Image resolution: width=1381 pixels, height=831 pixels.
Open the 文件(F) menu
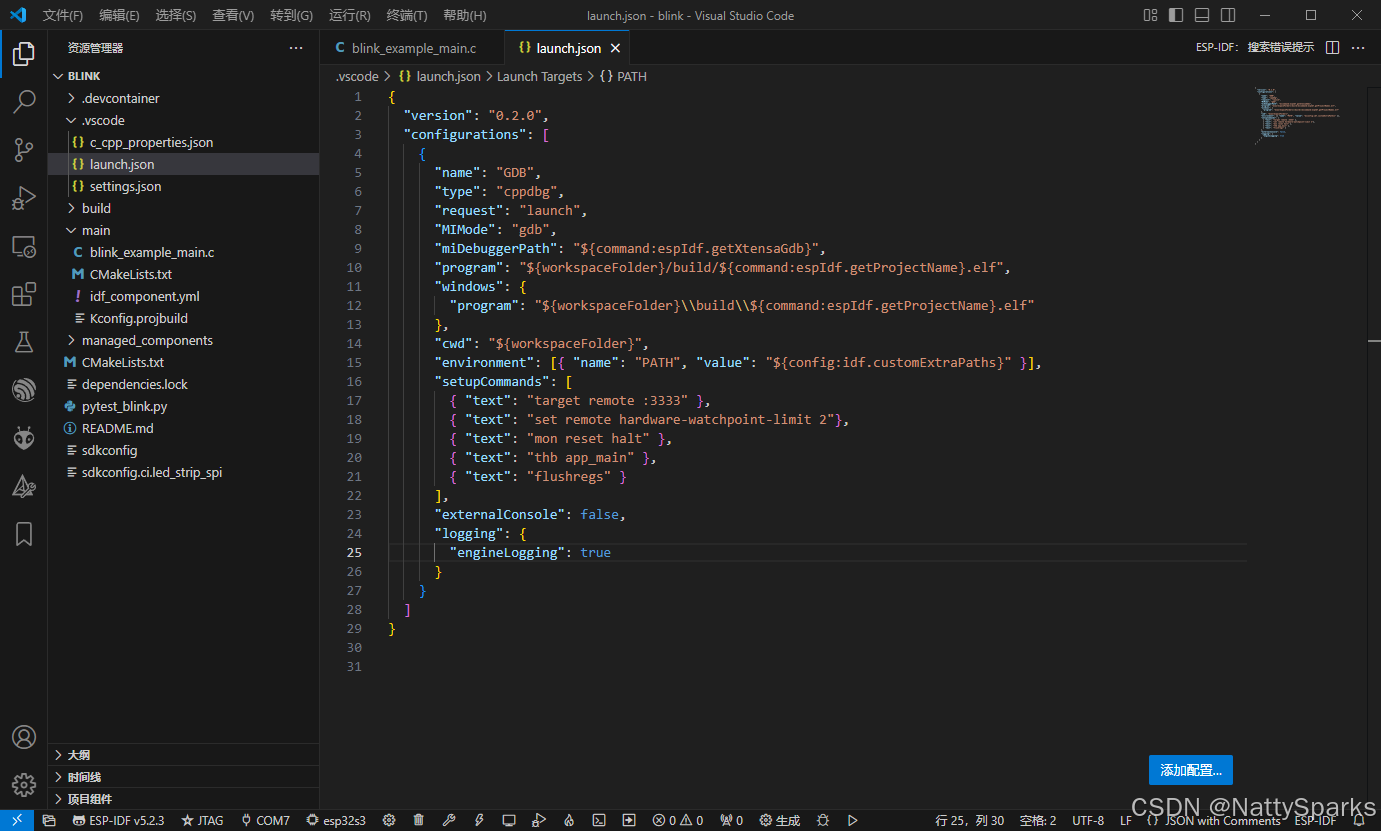coord(63,16)
